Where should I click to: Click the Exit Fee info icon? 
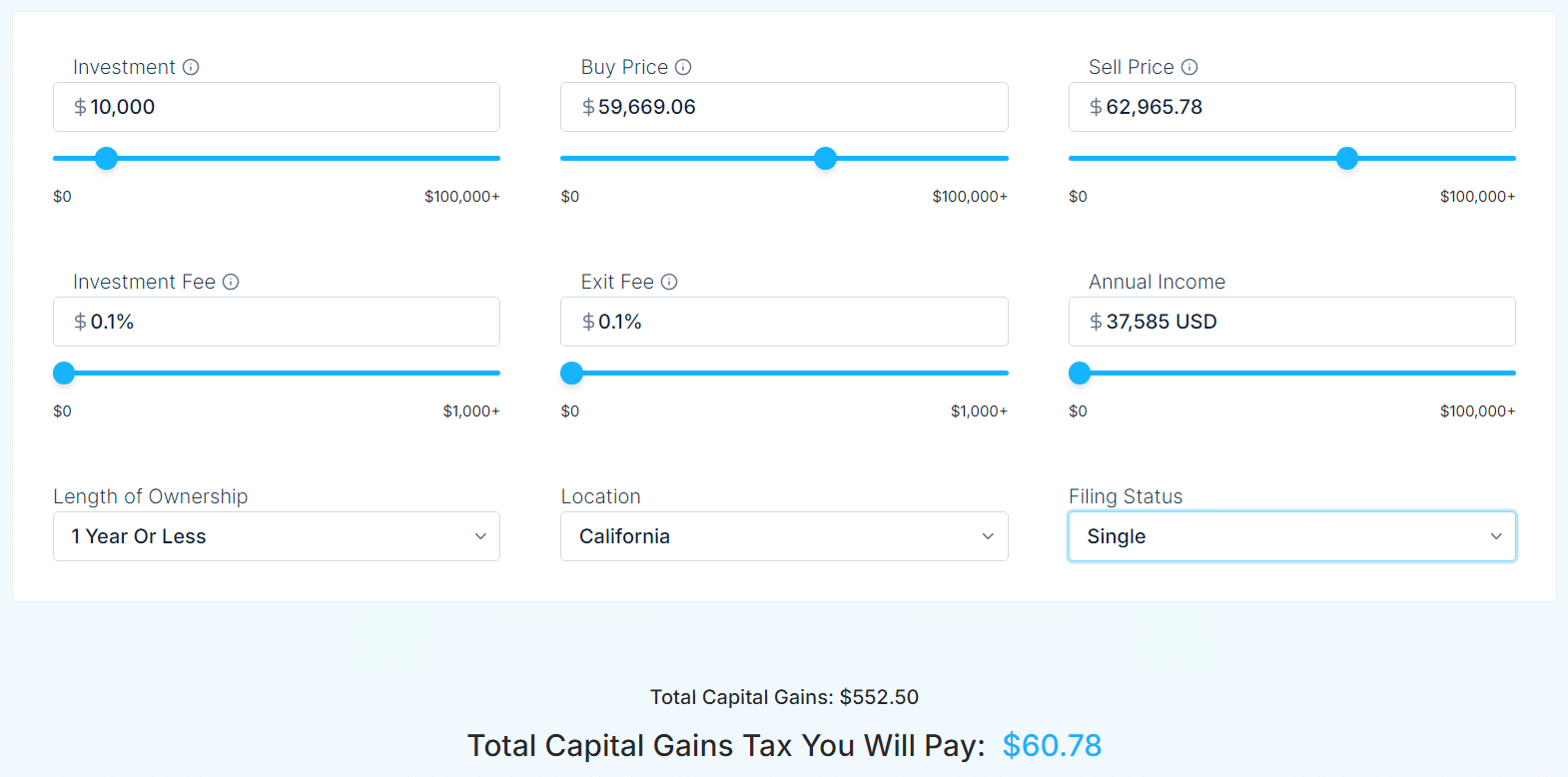click(668, 282)
